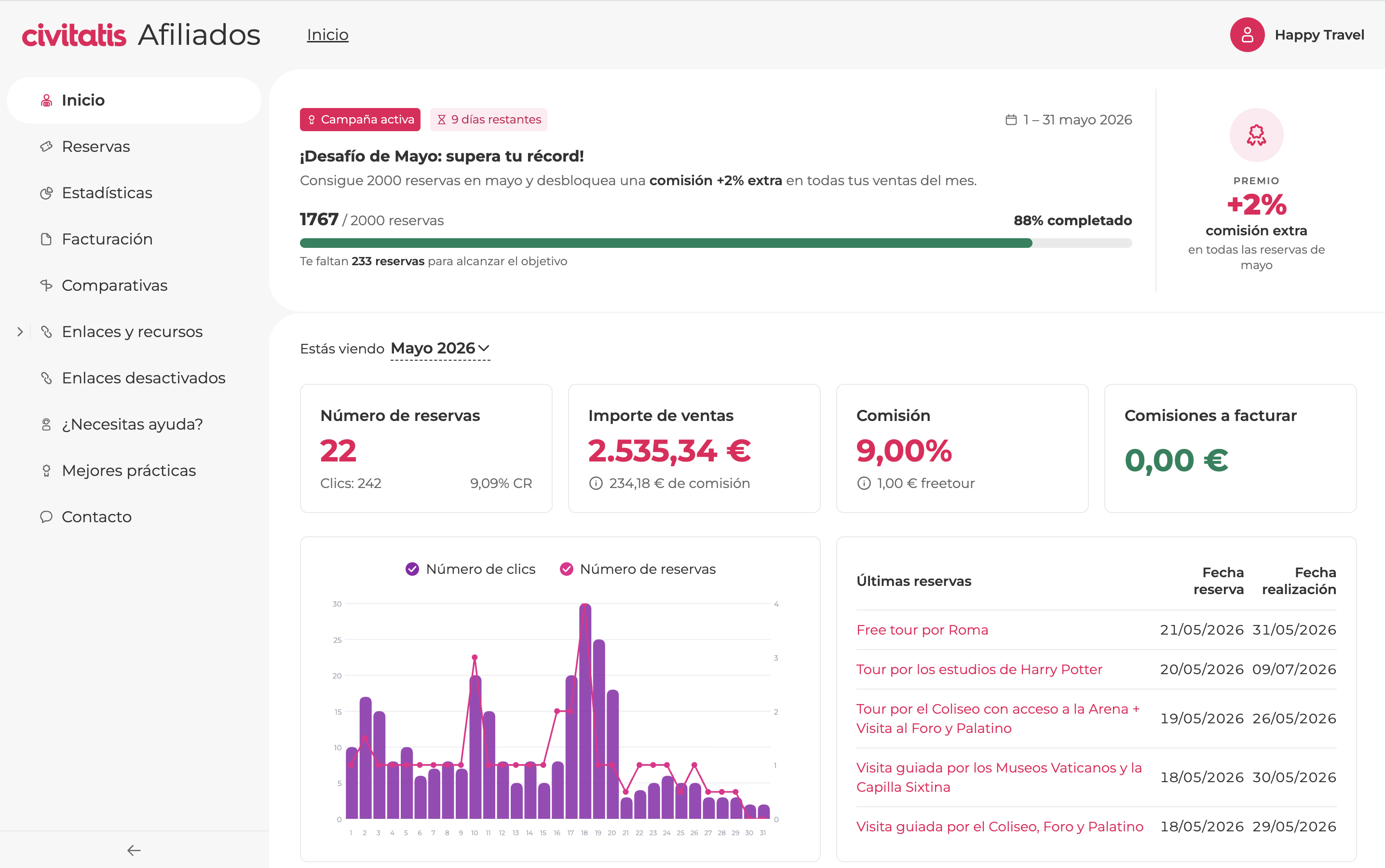This screenshot has width=1385, height=868.
Task: Click the Happy Travel account name
Action: tap(1319, 35)
